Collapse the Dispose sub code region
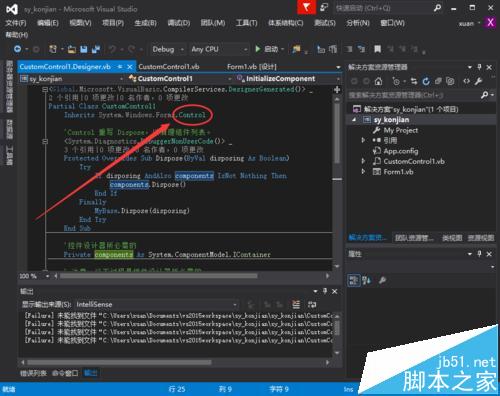The width and height of the screenshot is (500, 396). tap(45, 141)
